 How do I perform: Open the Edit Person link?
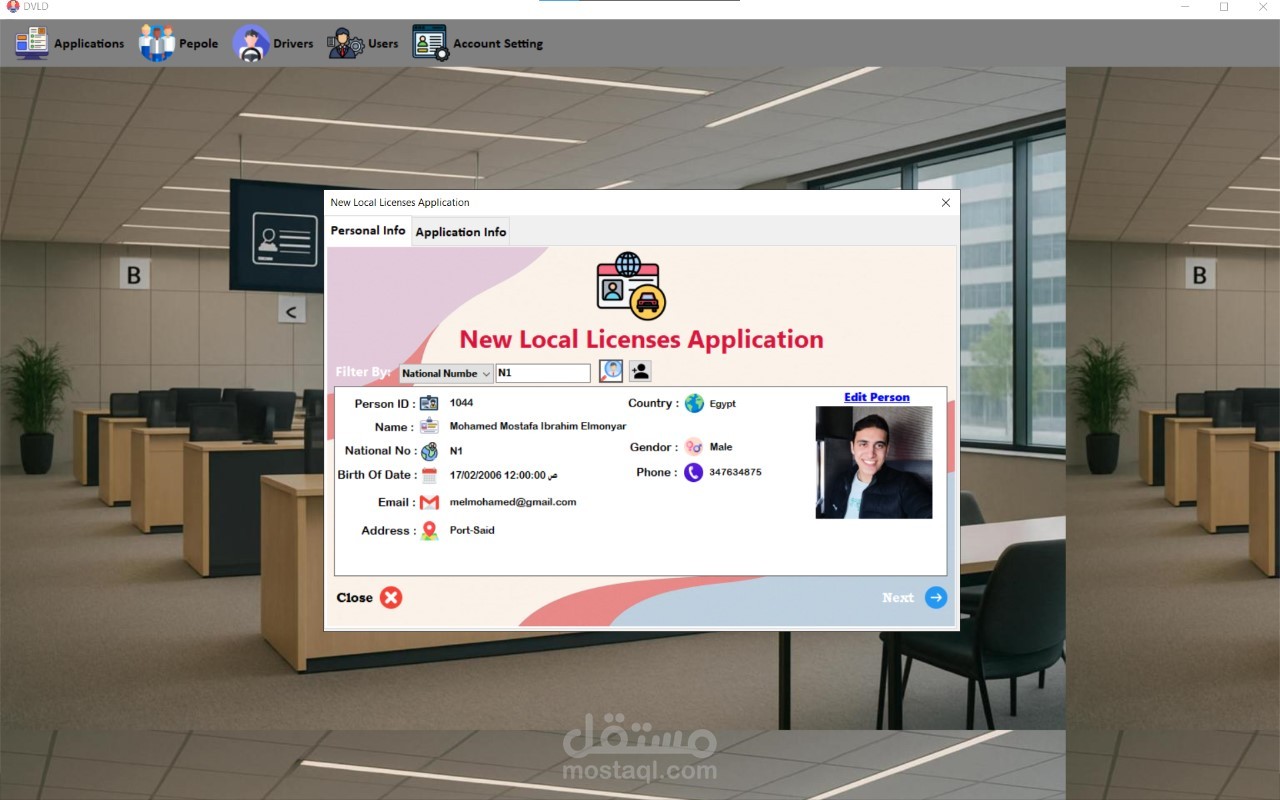point(877,397)
